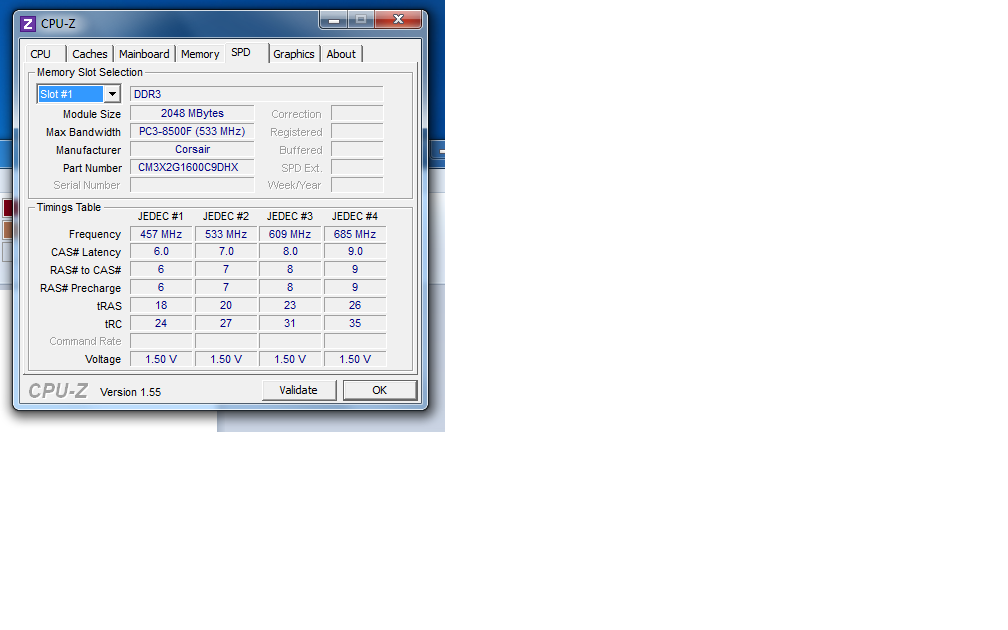The width and height of the screenshot is (1008, 630).
Task: Click the empty Registered field
Action: [x=357, y=131]
